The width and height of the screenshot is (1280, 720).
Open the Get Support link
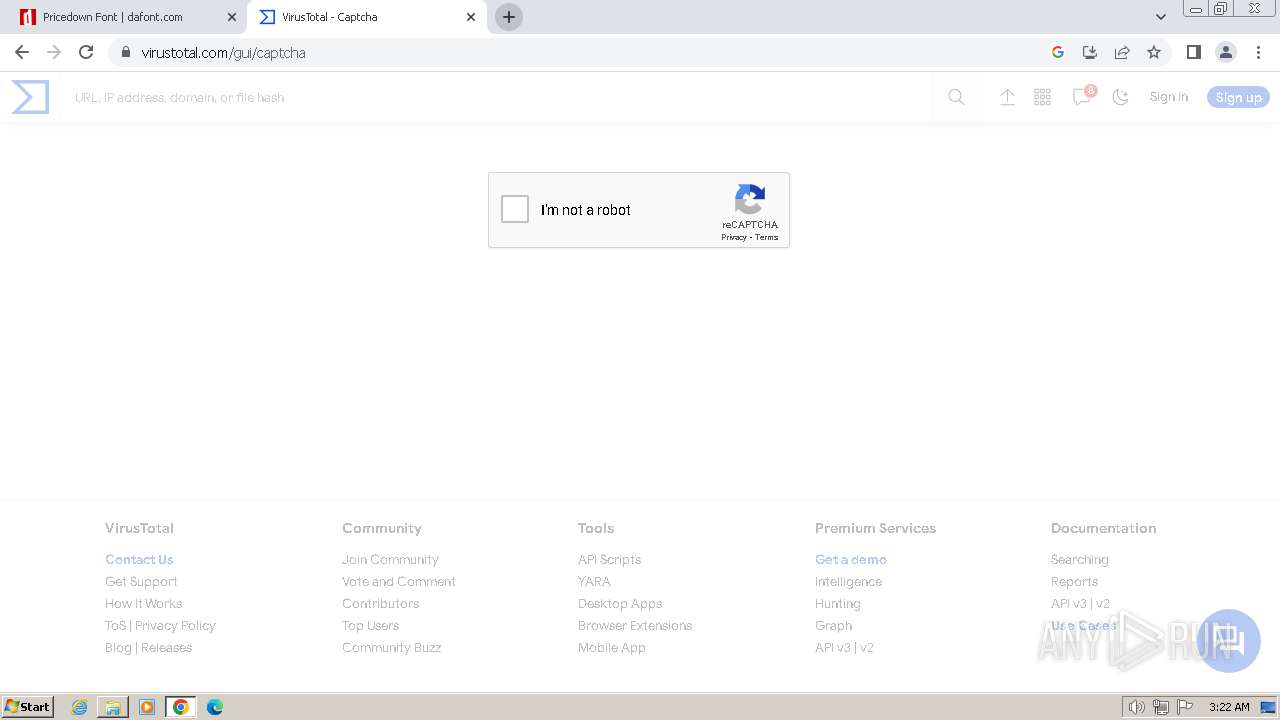[141, 581]
